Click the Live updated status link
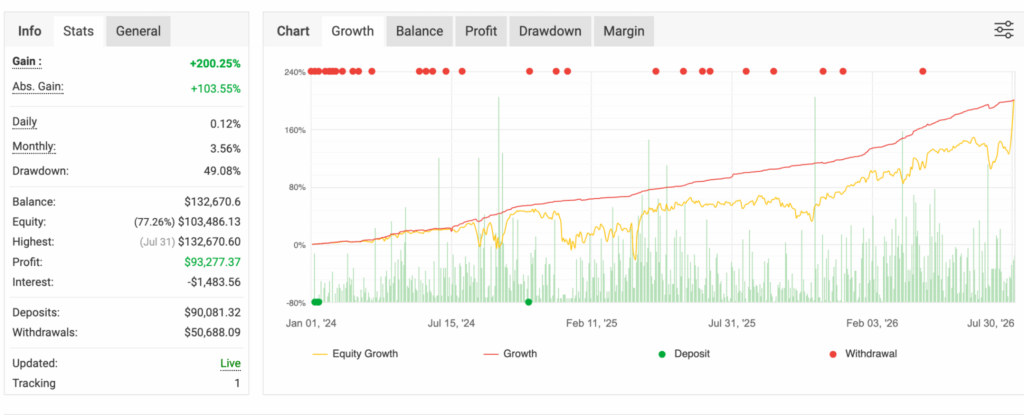 tap(230, 363)
